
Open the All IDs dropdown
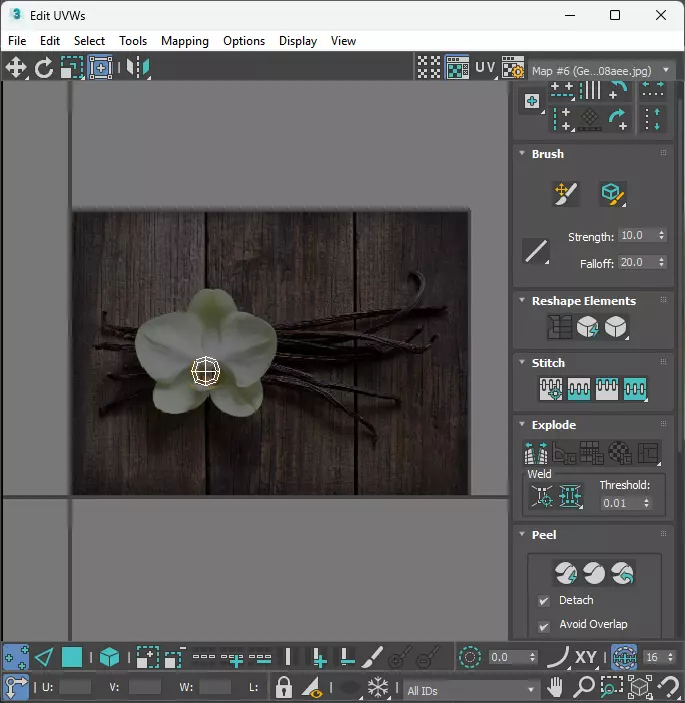(470, 689)
